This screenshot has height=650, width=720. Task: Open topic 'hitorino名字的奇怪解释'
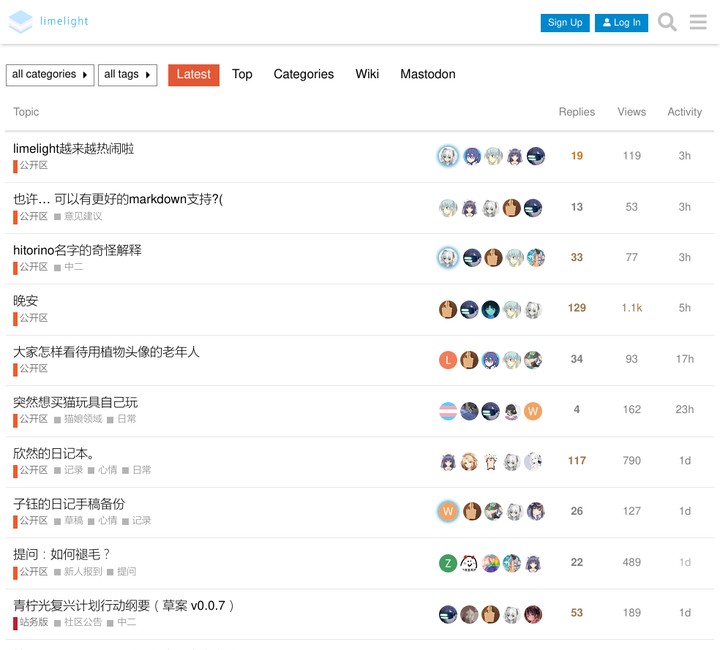pos(77,250)
